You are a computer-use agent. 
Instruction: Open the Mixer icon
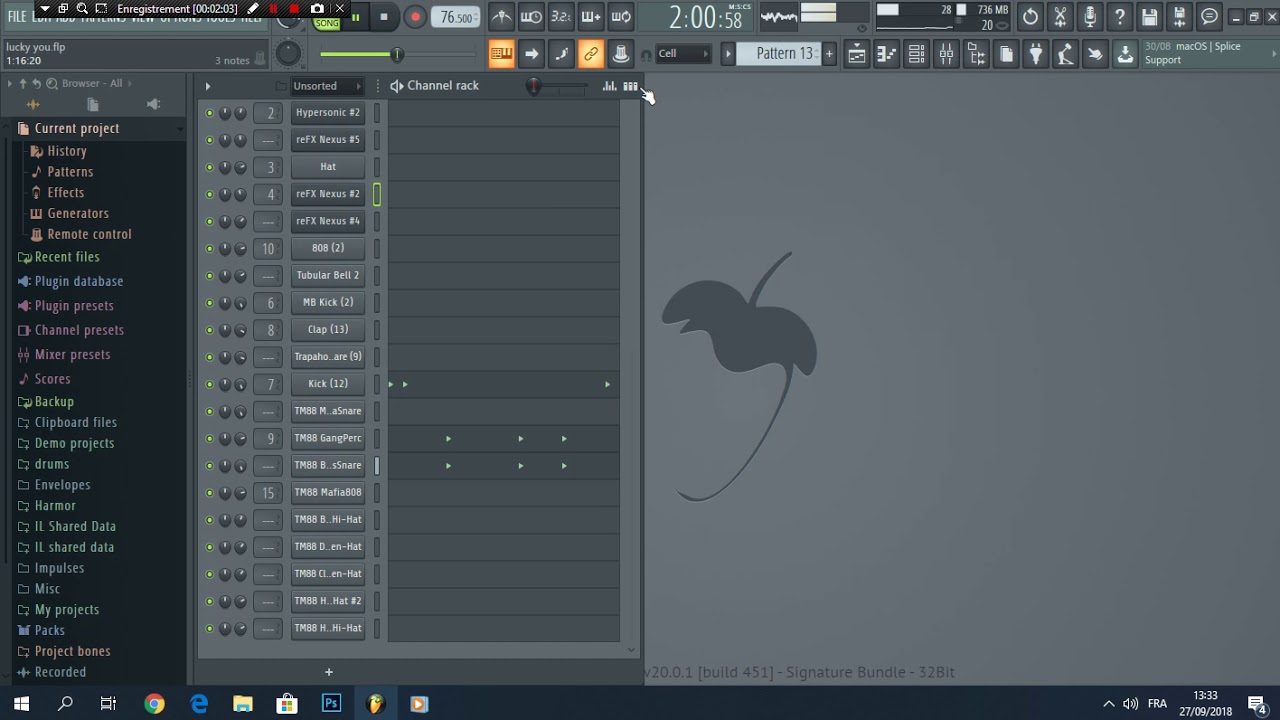[946, 54]
